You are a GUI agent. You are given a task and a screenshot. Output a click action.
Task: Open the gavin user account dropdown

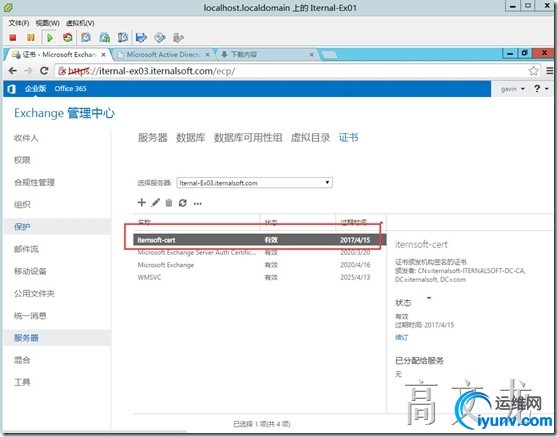click(x=512, y=89)
